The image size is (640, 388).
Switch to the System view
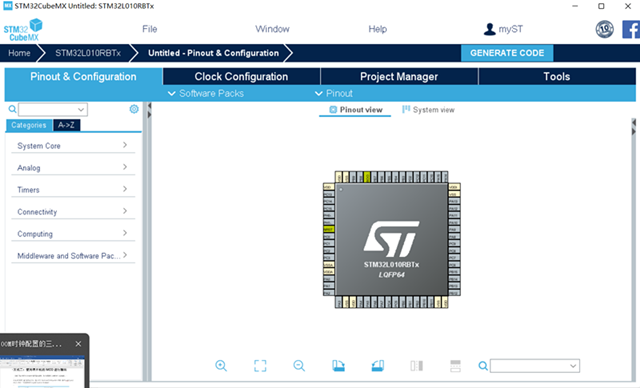(x=428, y=110)
